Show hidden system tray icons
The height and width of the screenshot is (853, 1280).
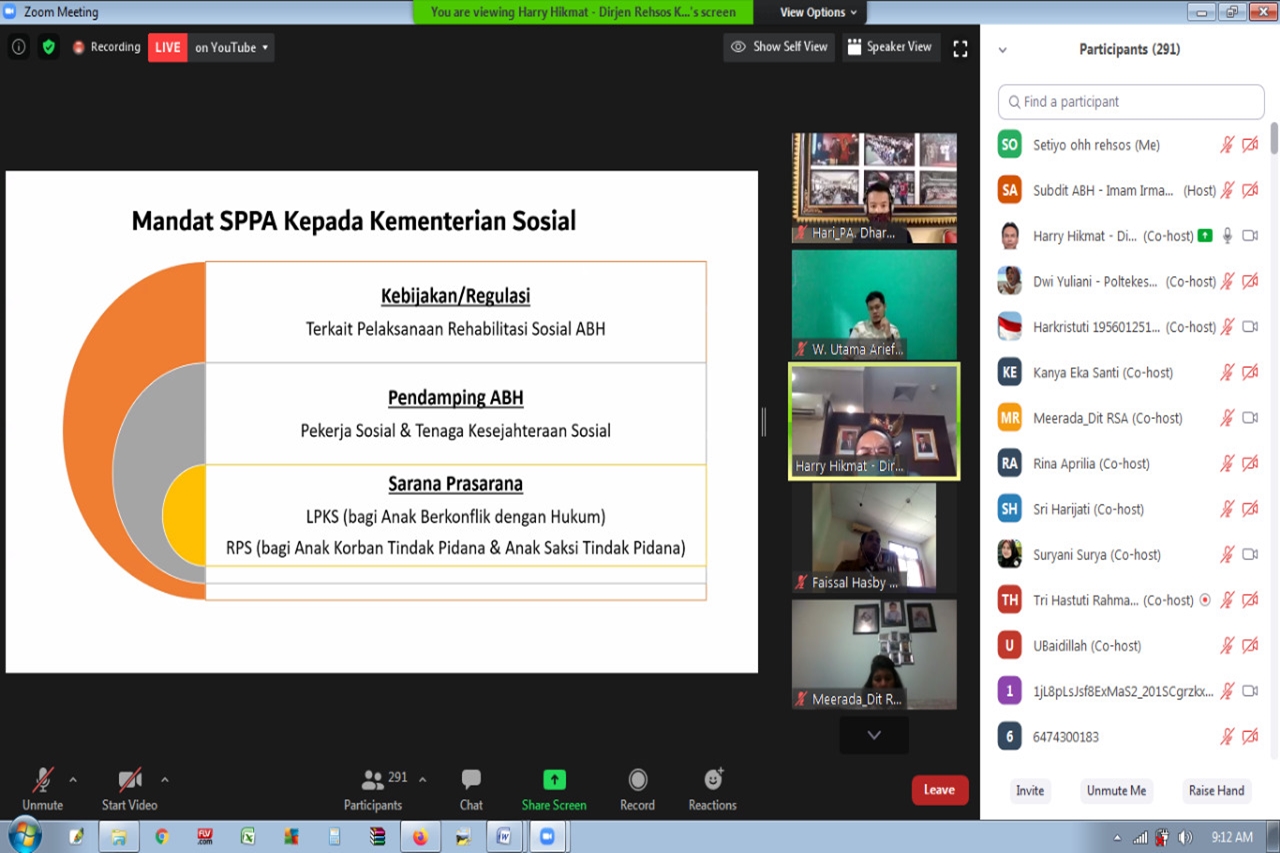click(1117, 838)
